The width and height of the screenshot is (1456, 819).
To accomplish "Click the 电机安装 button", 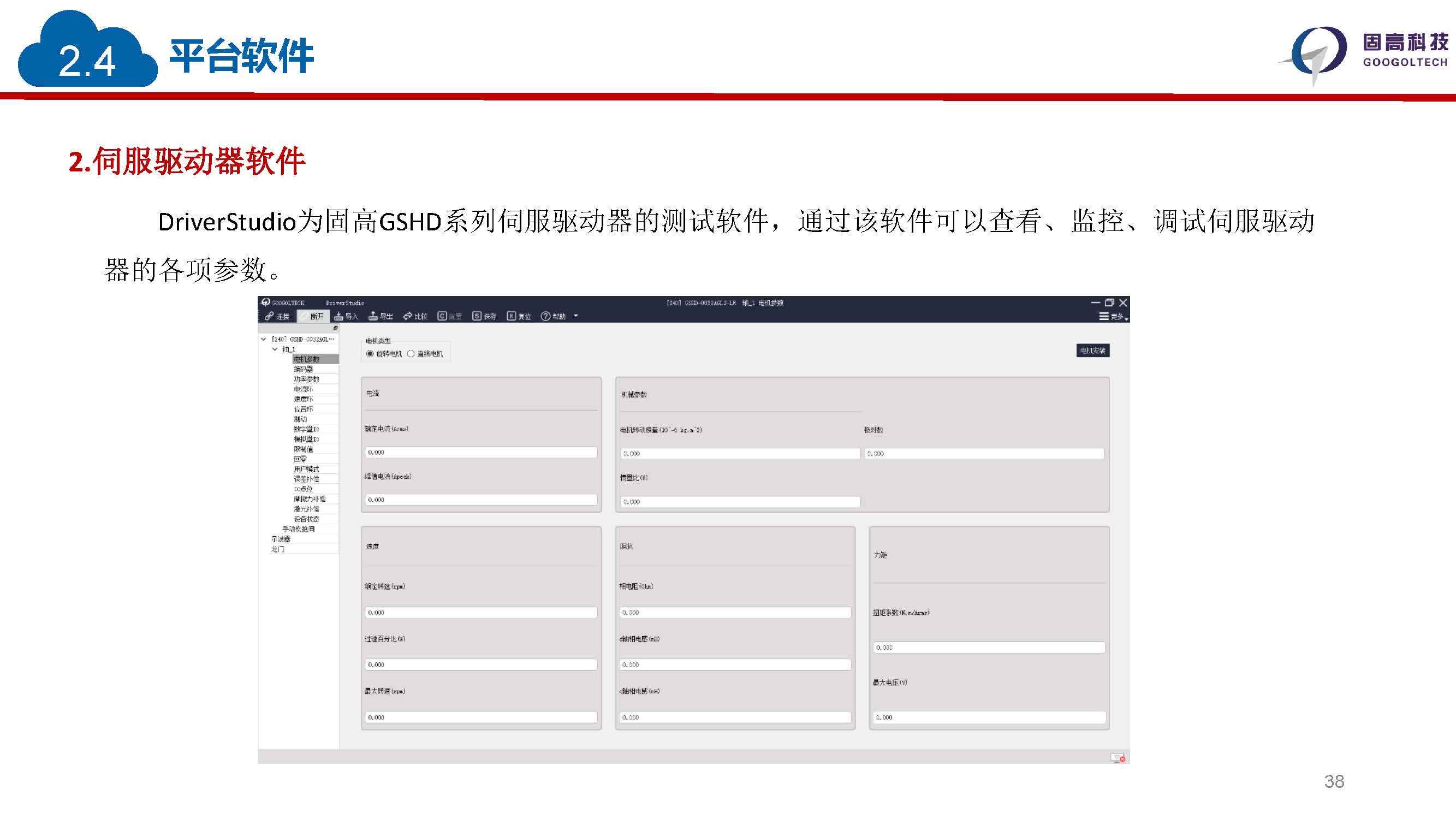I will (1092, 351).
